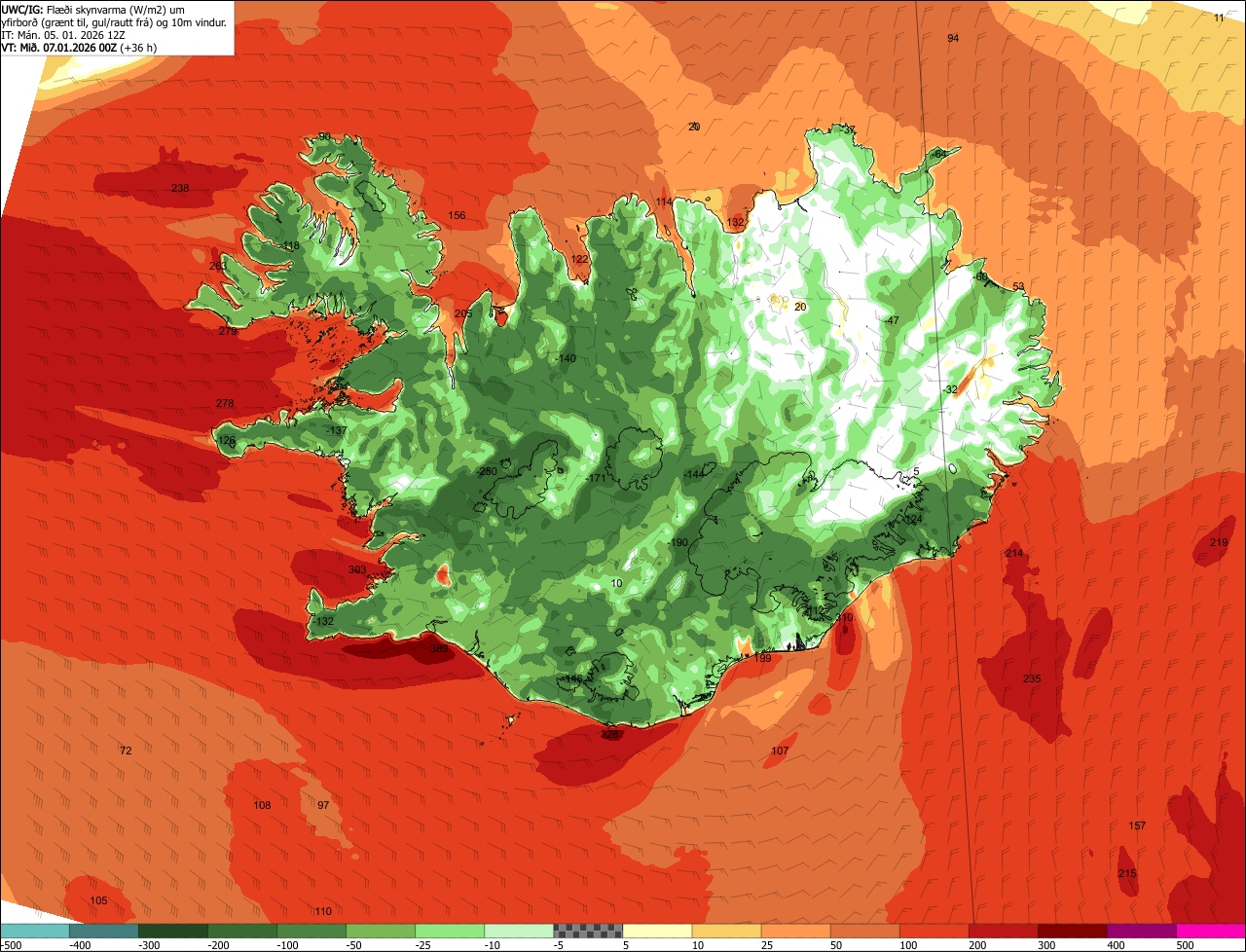Click the teal legend swatch between -500 and -400
1246x952 pixels.
coord(35,930)
